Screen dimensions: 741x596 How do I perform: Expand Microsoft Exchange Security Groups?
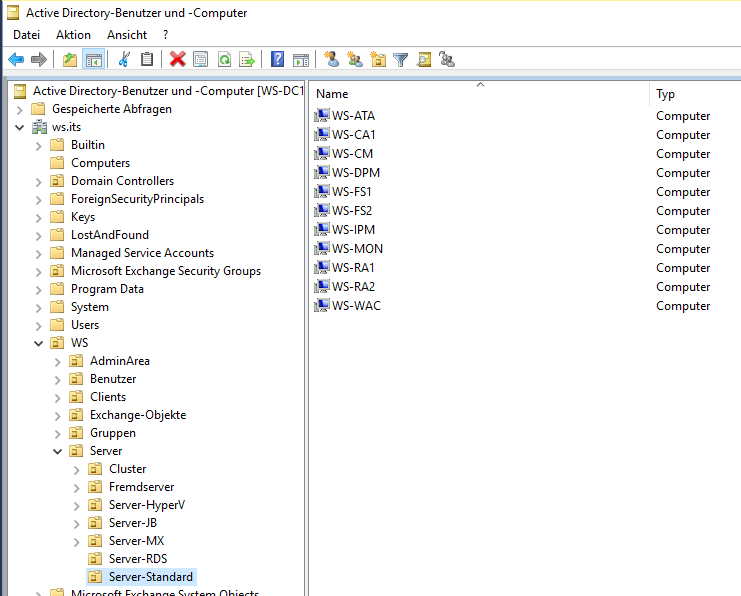pyautogui.click(x=39, y=272)
